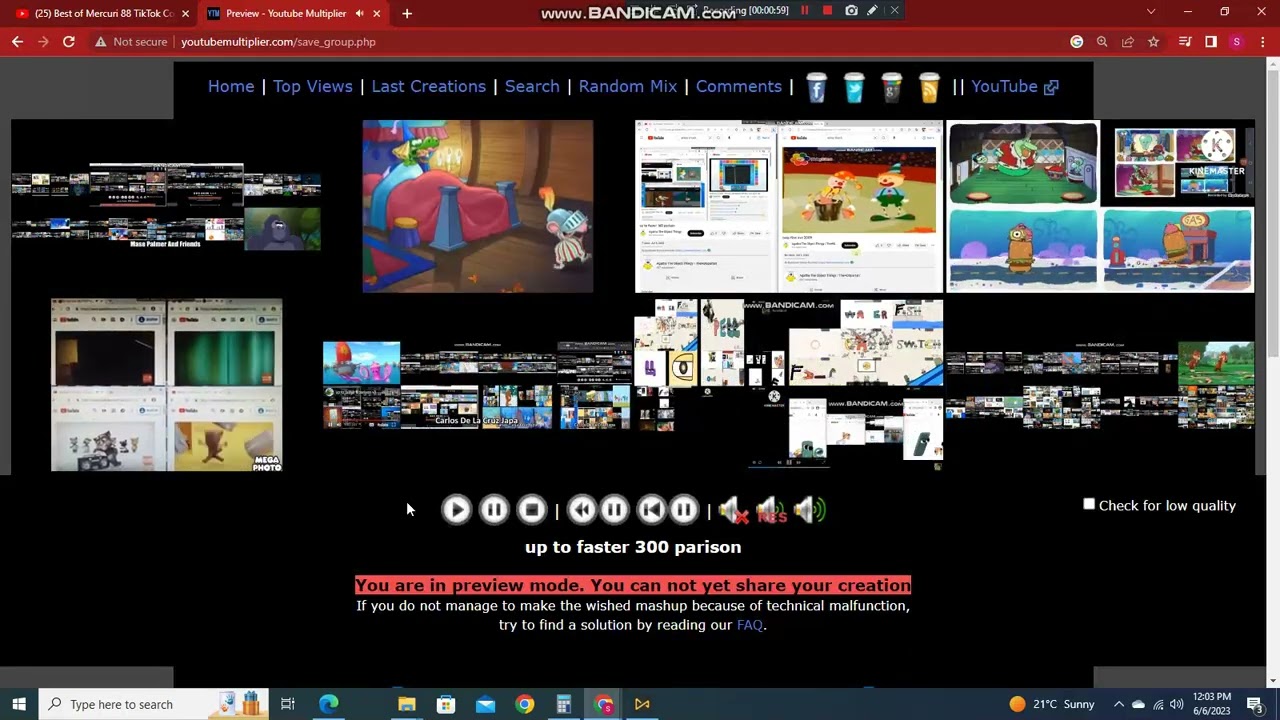The width and height of the screenshot is (1280, 720).
Task: Open the Bandicam drawing pencil tool
Action: tap(872, 10)
